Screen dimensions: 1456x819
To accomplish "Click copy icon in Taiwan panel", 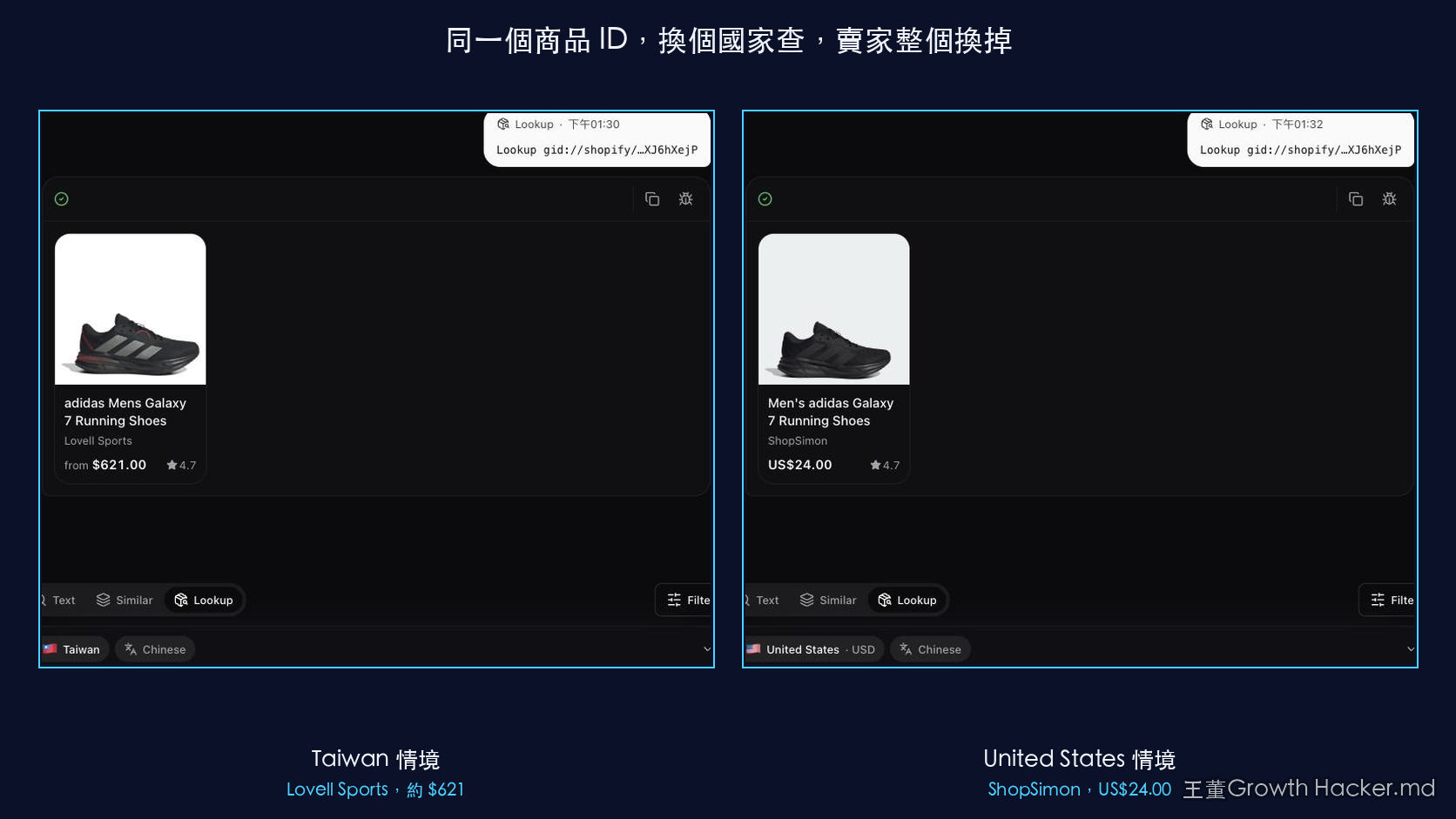I will 652,199.
